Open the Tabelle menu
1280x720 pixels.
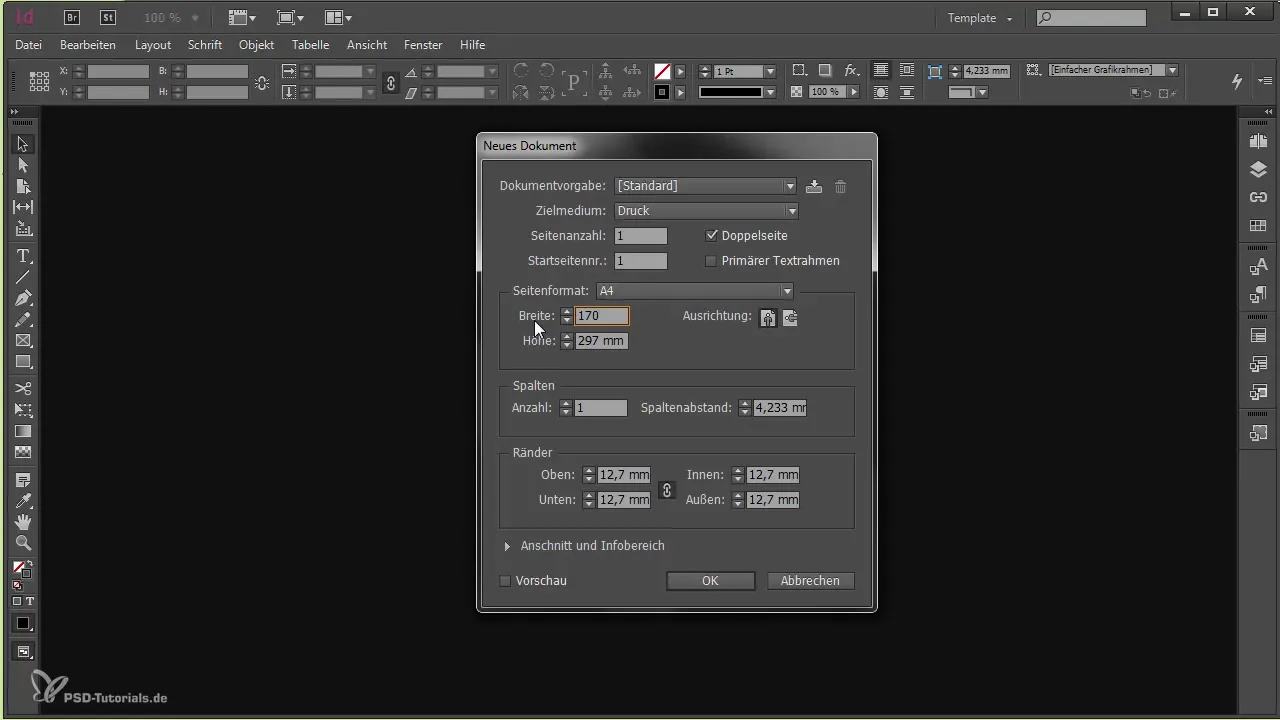[311, 45]
